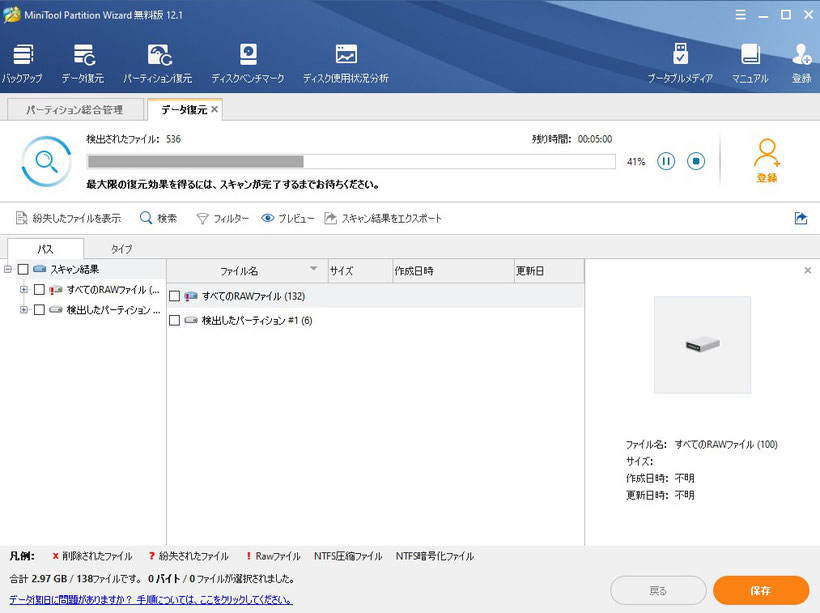Open the データ復旧 help link
Screen dimensions: 820x613
coord(151,599)
